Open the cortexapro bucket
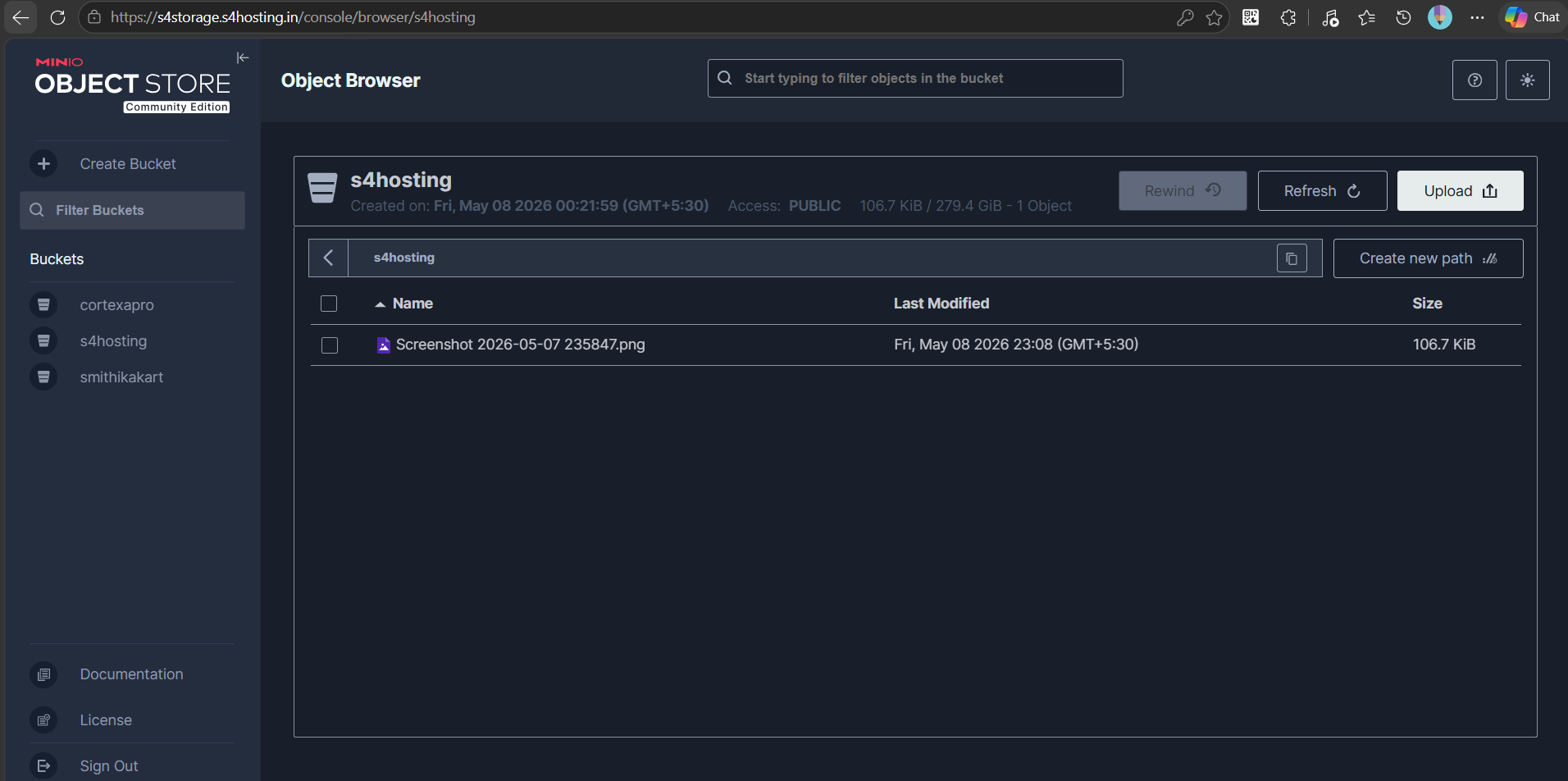Viewport: 1568px width, 781px height. [117, 305]
